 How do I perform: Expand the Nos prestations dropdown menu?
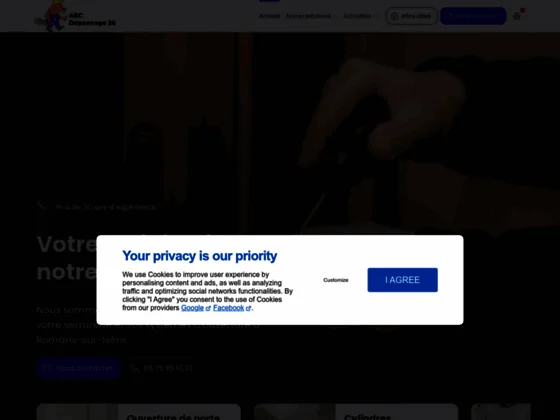(x=311, y=16)
